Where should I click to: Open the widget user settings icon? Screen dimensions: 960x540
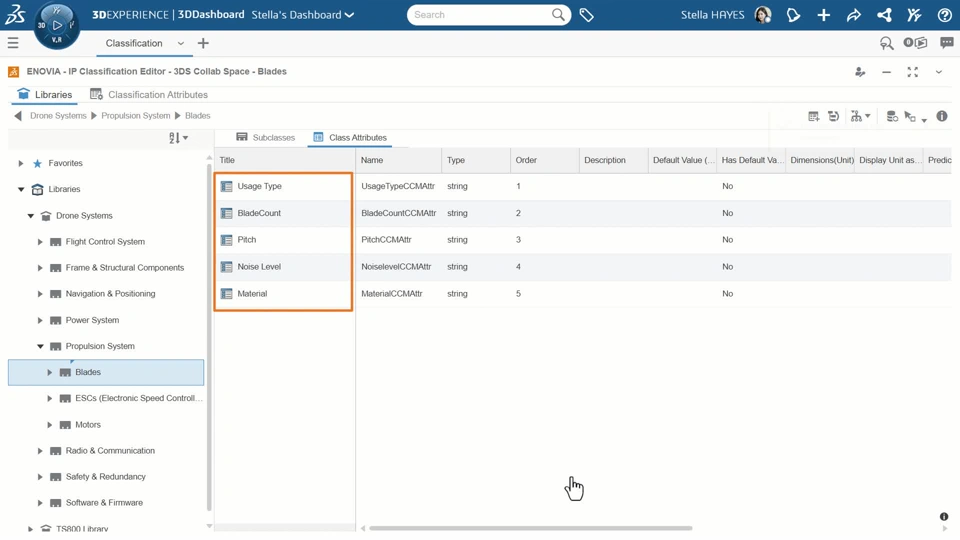(x=860, y=72)
